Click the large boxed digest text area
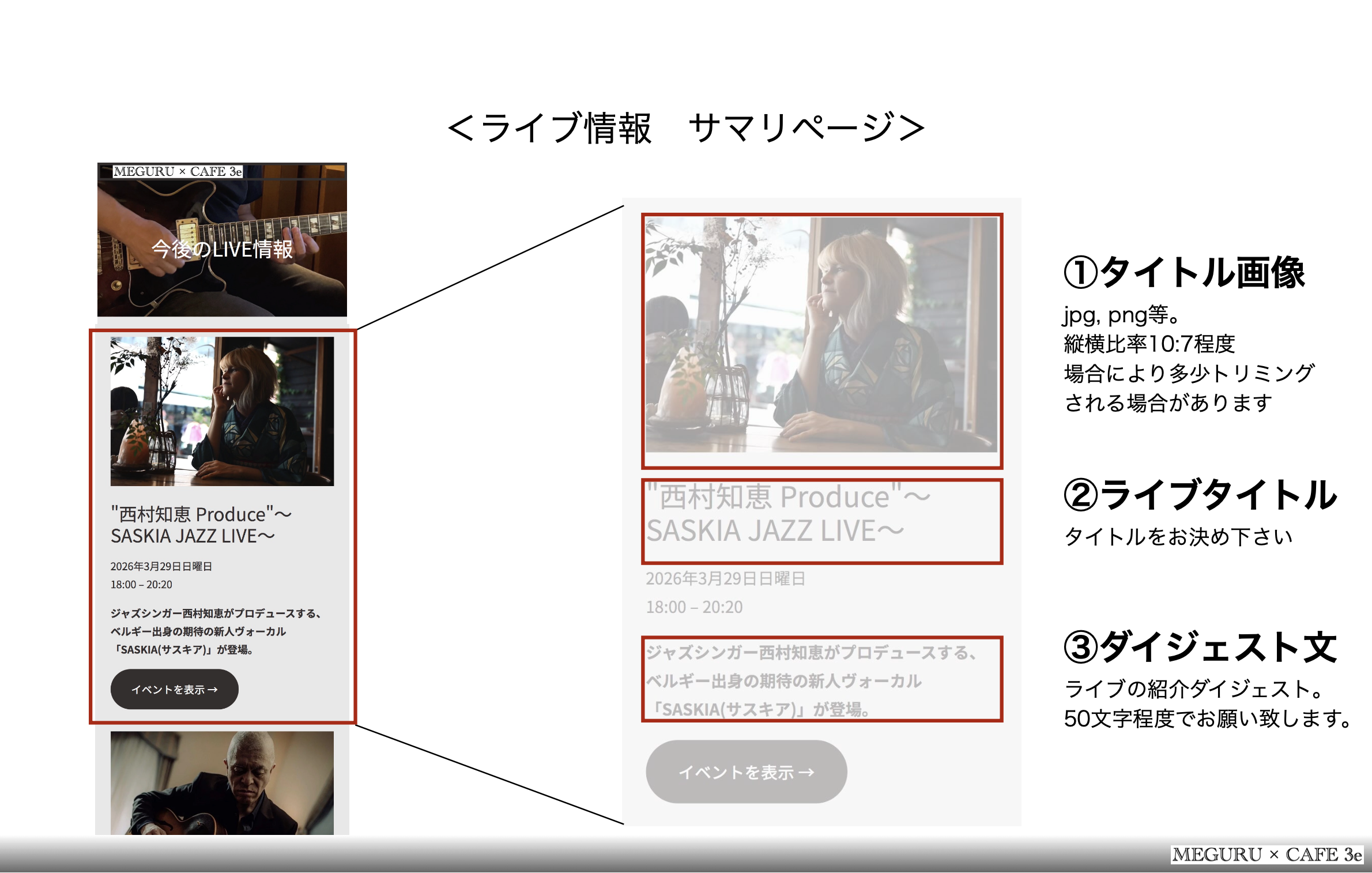The width and height of the screenshot is (1372, 873). point(821,680)
